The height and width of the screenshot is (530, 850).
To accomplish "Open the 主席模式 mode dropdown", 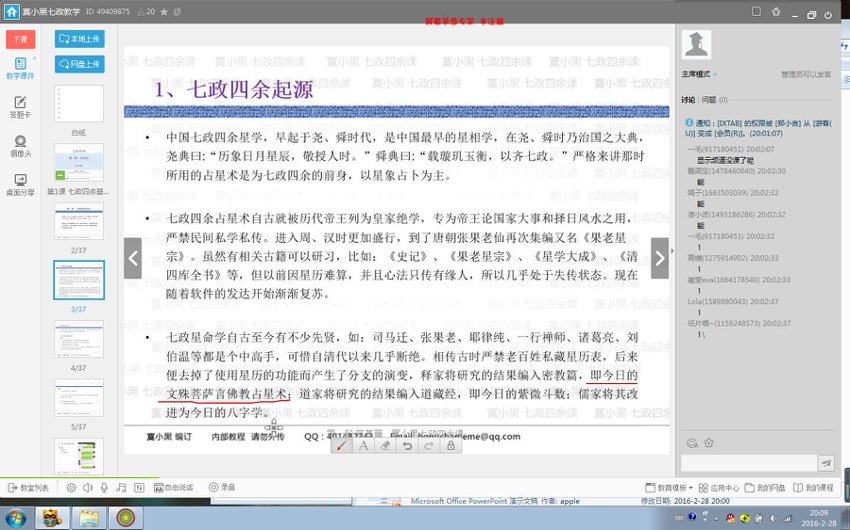I will pyautogui.click(x=699, y=74).
